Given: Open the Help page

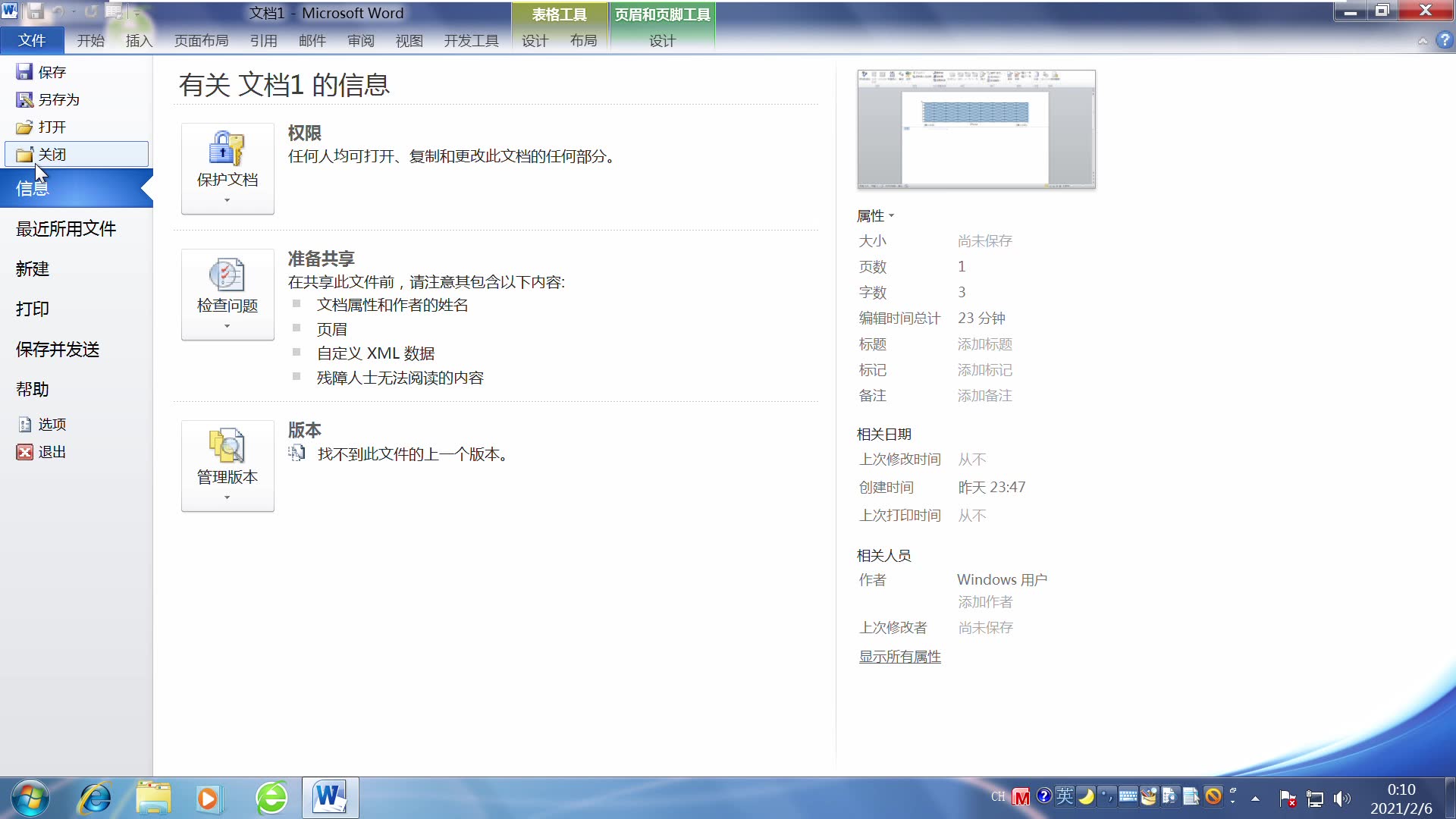Looking at the screenshot, I should click(x=33, y=389).
